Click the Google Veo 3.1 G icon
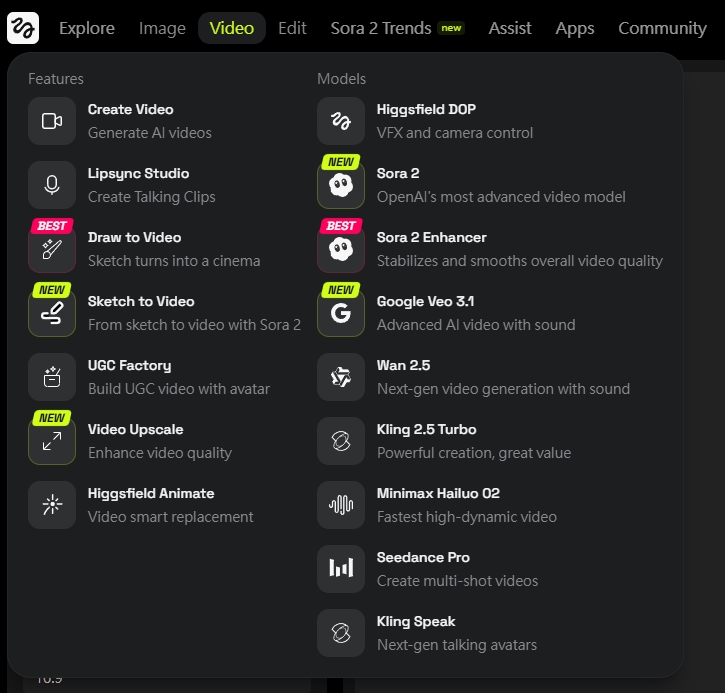Screen dimensions: 725x693 [341, 313]
